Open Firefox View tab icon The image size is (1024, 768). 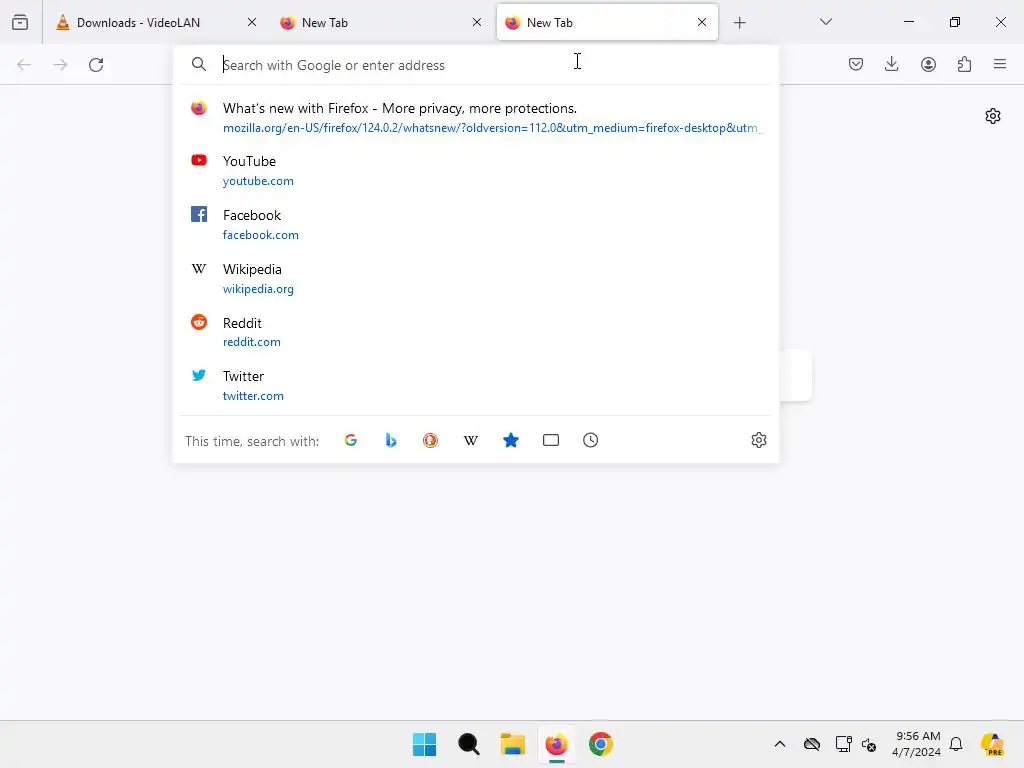point(20,22)
